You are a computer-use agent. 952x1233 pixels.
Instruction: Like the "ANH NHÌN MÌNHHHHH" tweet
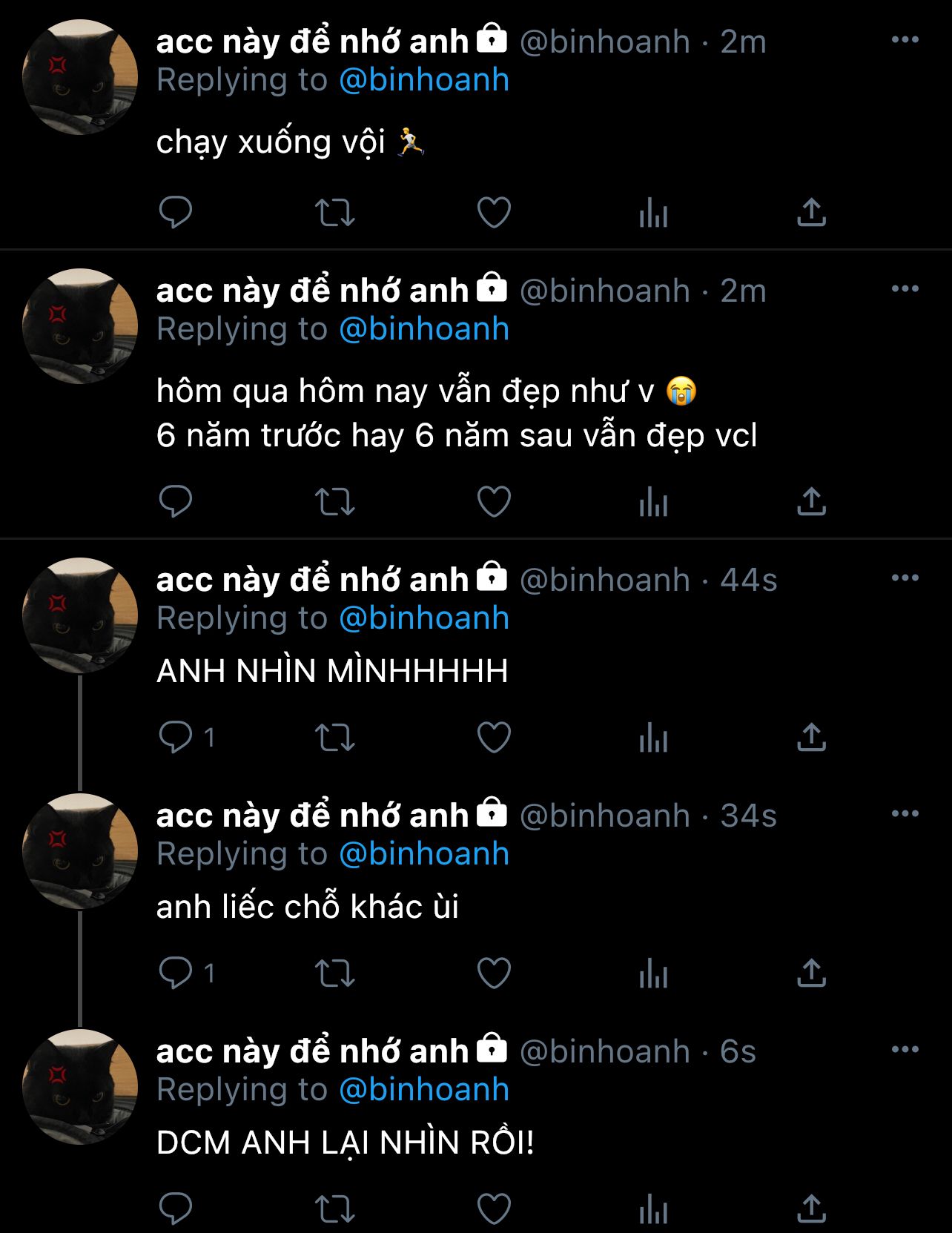coord(494,738)
